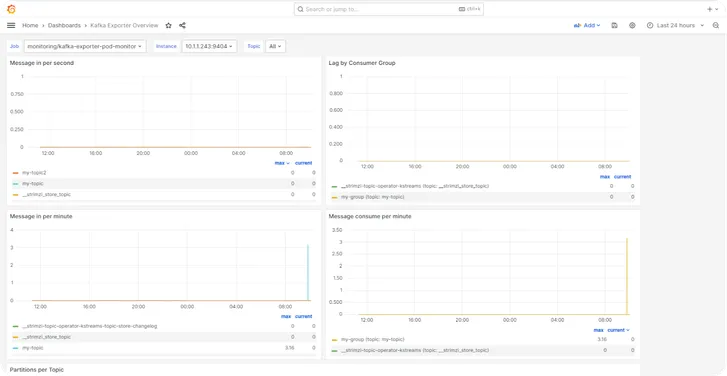Open dashboard settings gear icon
The image size is (727, 376).
tap(632, 25)
